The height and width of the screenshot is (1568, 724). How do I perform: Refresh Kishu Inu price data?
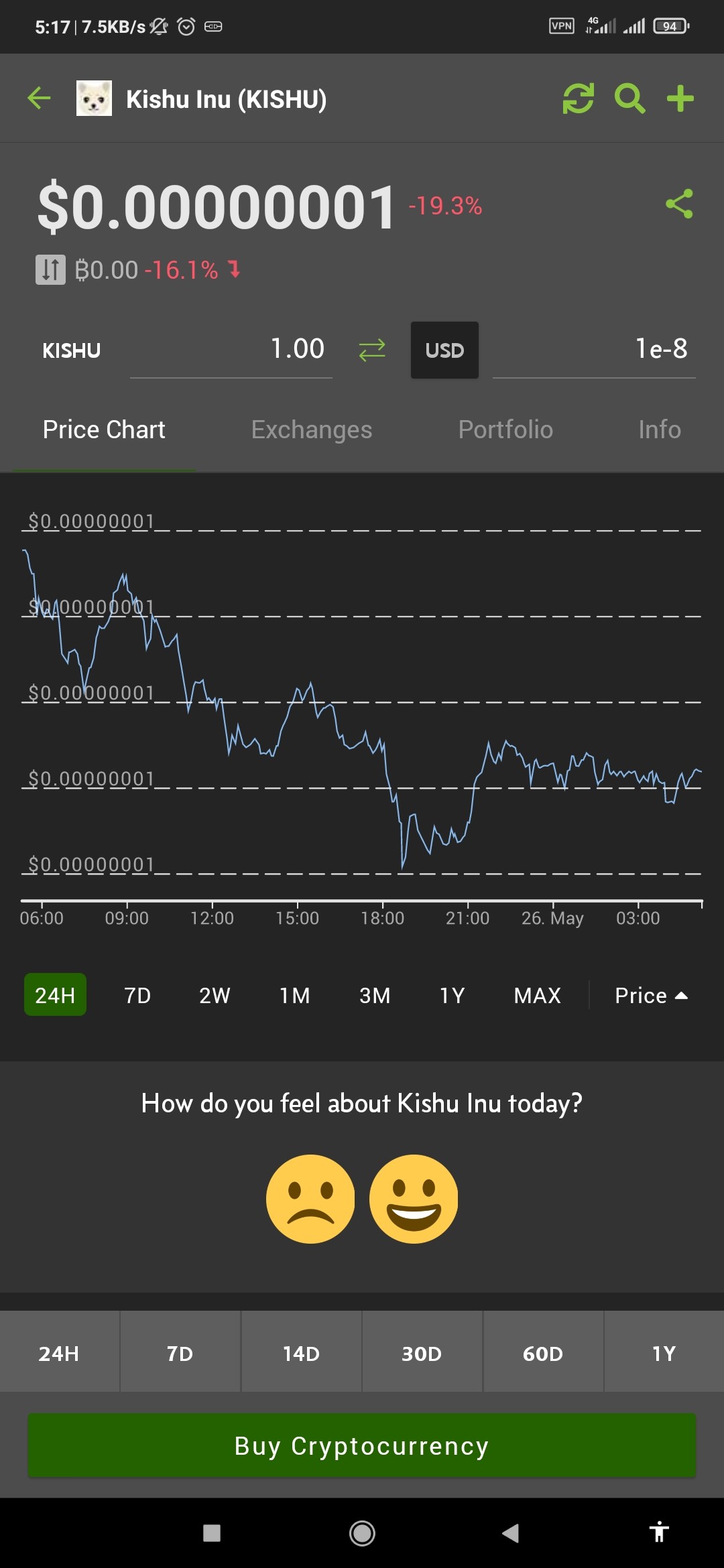578,99
